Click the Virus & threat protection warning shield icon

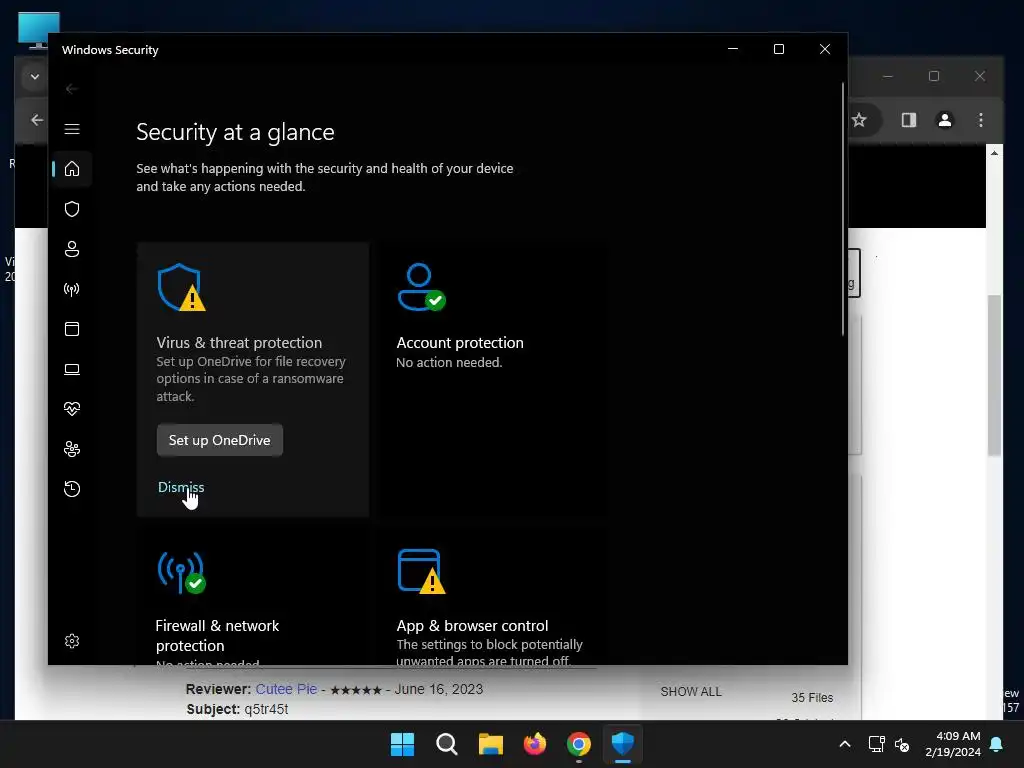coord(182,287)
